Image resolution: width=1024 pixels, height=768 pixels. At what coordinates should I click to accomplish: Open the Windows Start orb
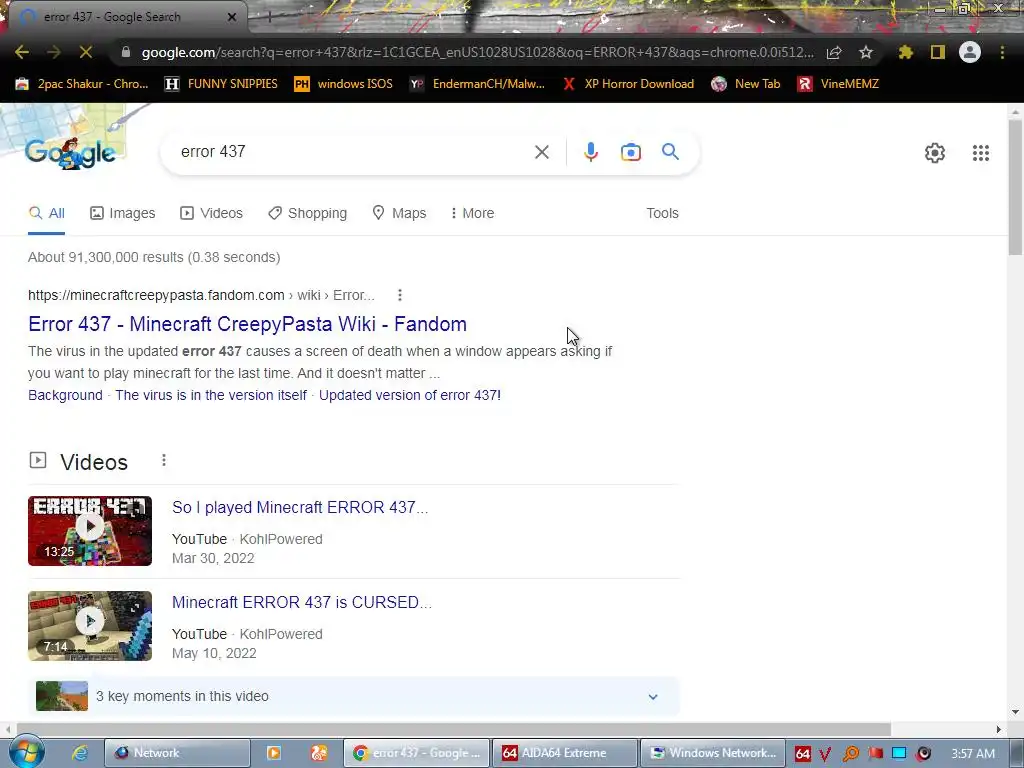27,752
